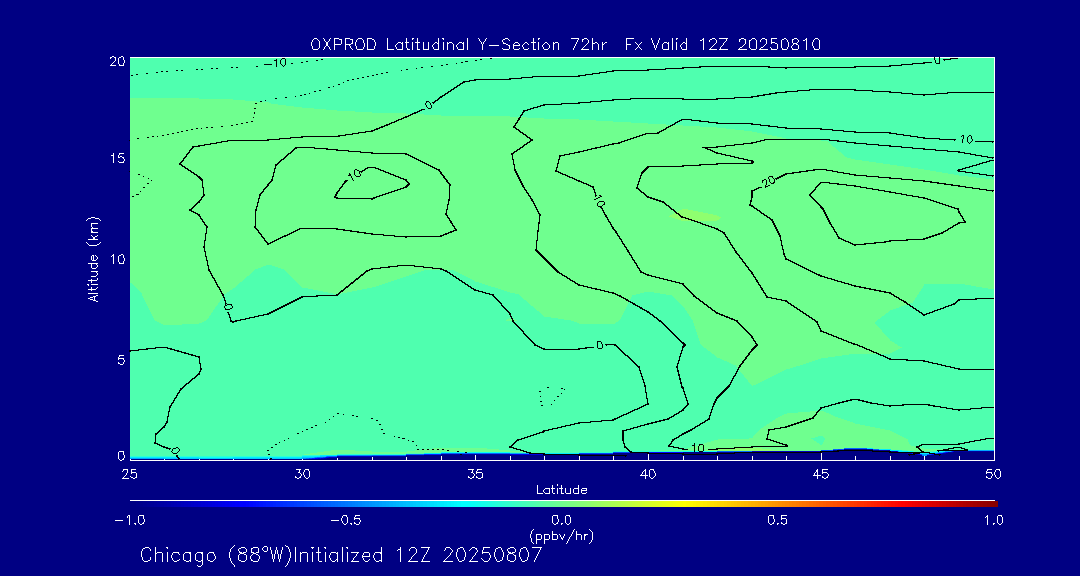This screenshot has width=1080, height=576.
Task: Click the small yellow patch near 12 km altitude
Action: click(x=698, y=215)
